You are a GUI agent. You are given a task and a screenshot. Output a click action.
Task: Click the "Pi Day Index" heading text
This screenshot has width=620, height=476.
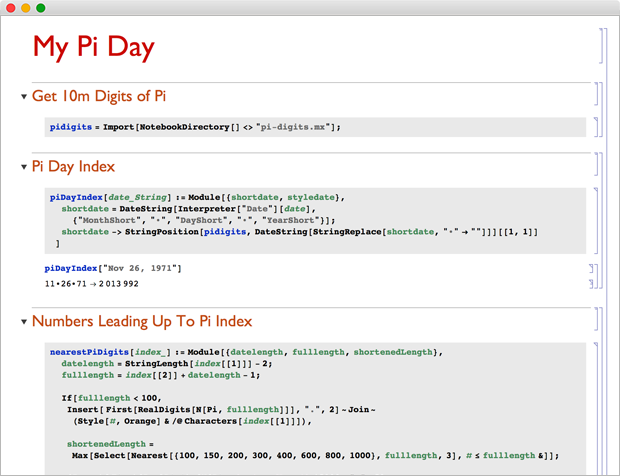pos(73,166)
